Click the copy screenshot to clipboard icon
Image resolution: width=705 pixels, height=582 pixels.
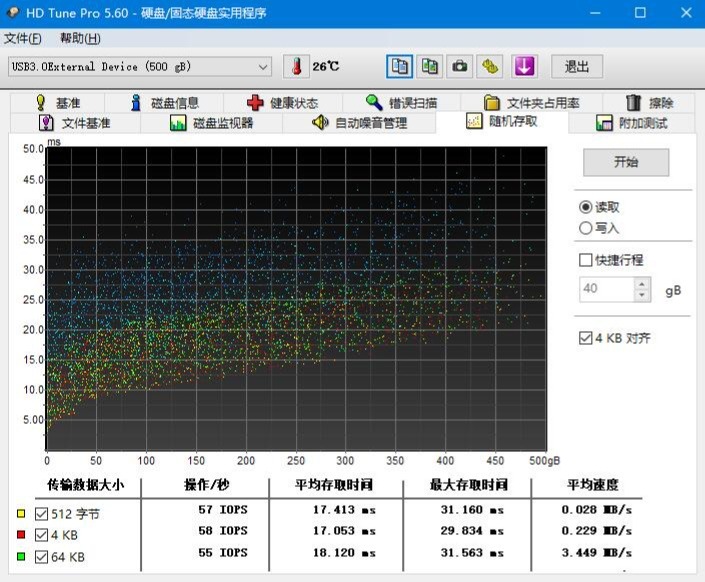(430, 66)
